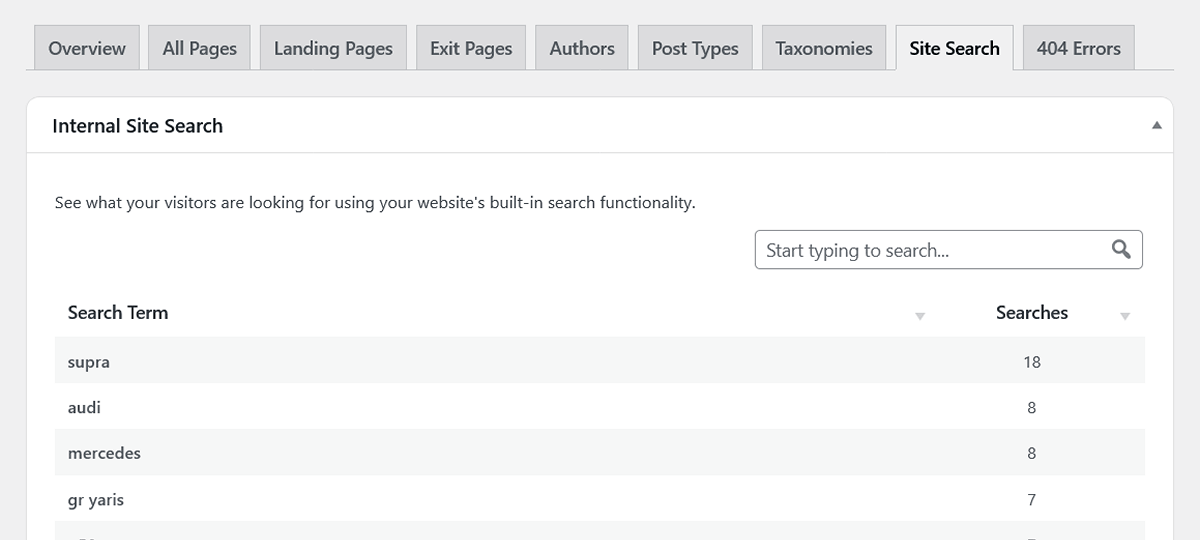Click the searches count for mercedes

(1032, 453)
